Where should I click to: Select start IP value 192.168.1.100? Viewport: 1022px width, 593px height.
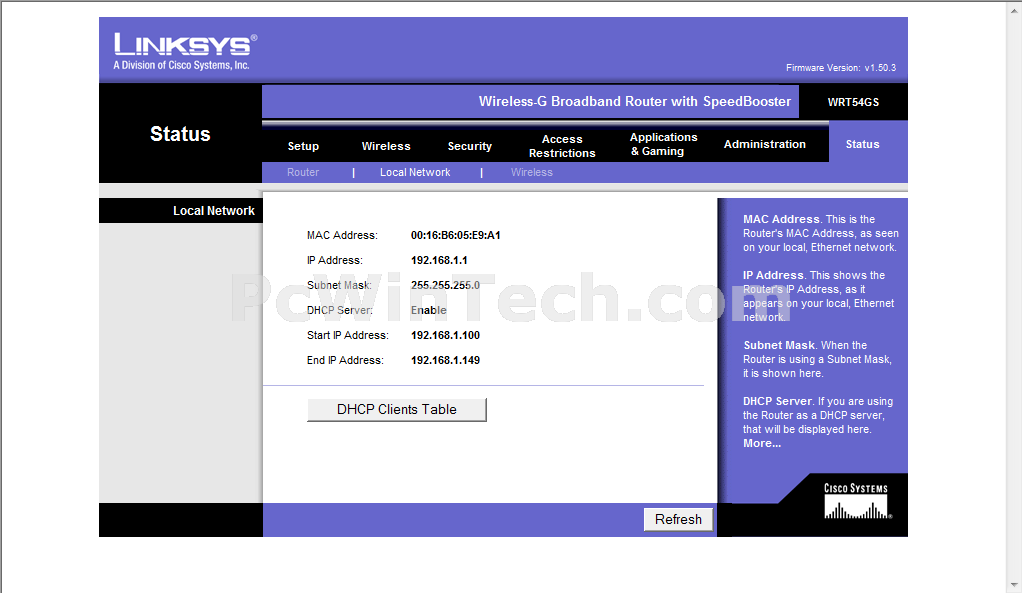coord(445,335)
